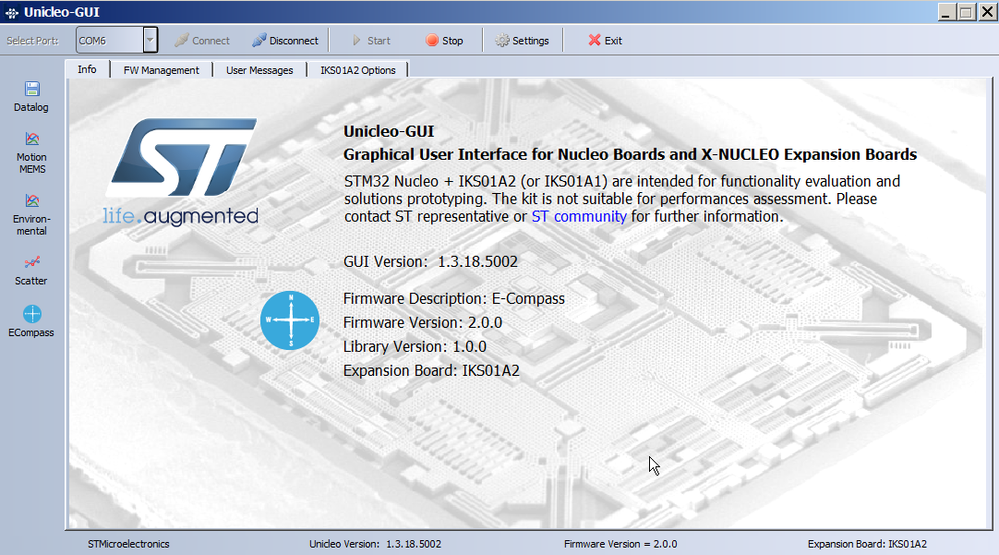Click Expansion Board status bar entry
This screenshot has height=555, width=999.
point(867,544)
